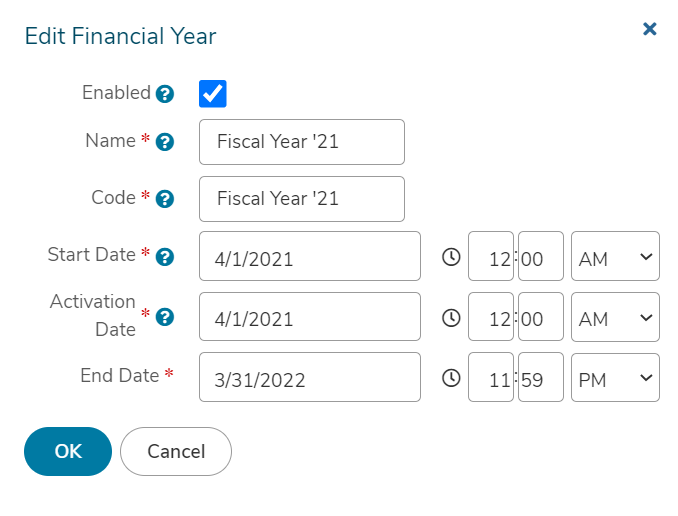This screenshot has width=678, height=516.
Task: Show help for the Activation Date field
Action: tap(165, 317)
